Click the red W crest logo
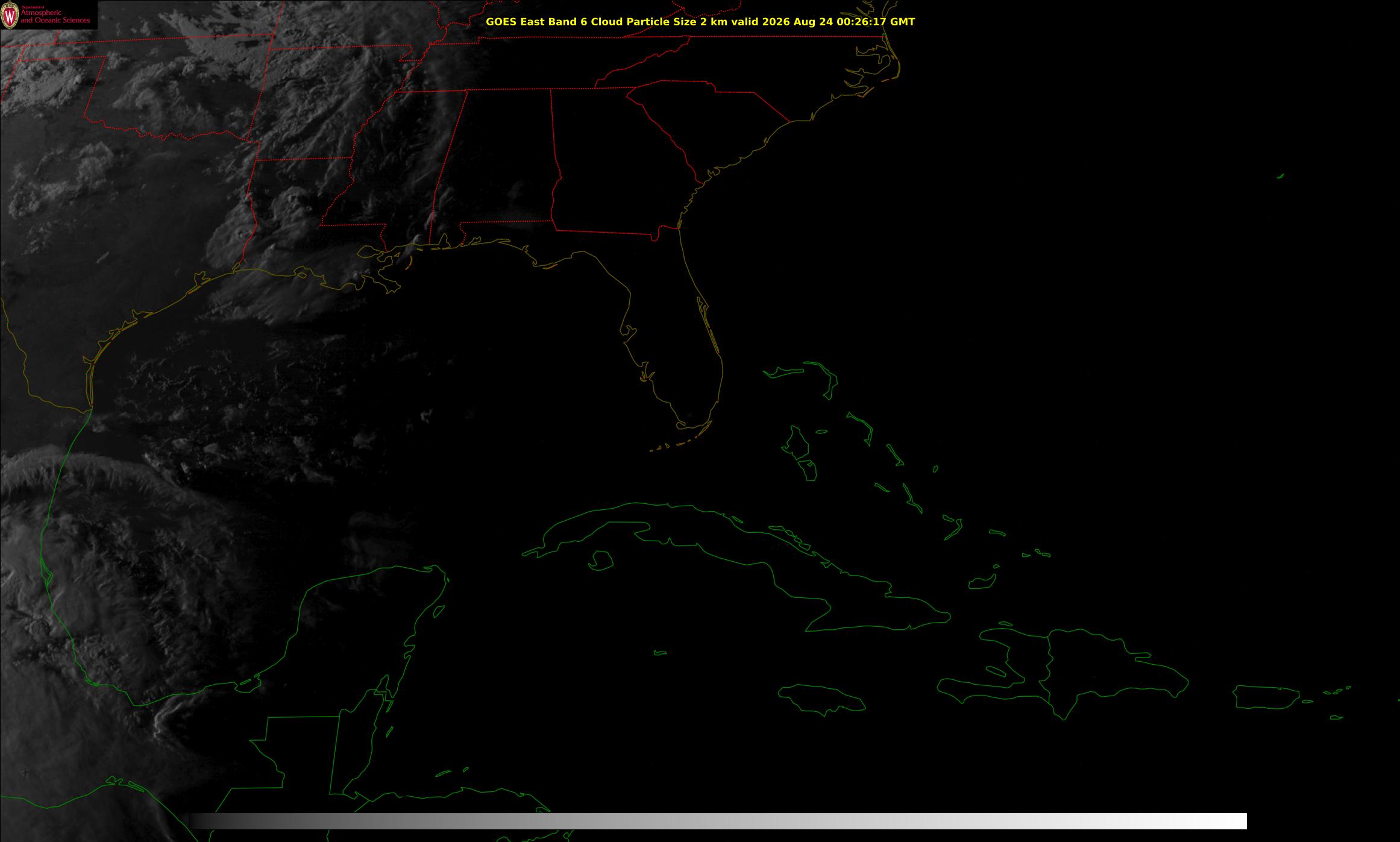Viewport: 1400px width, 842px height. click(10, 15)
